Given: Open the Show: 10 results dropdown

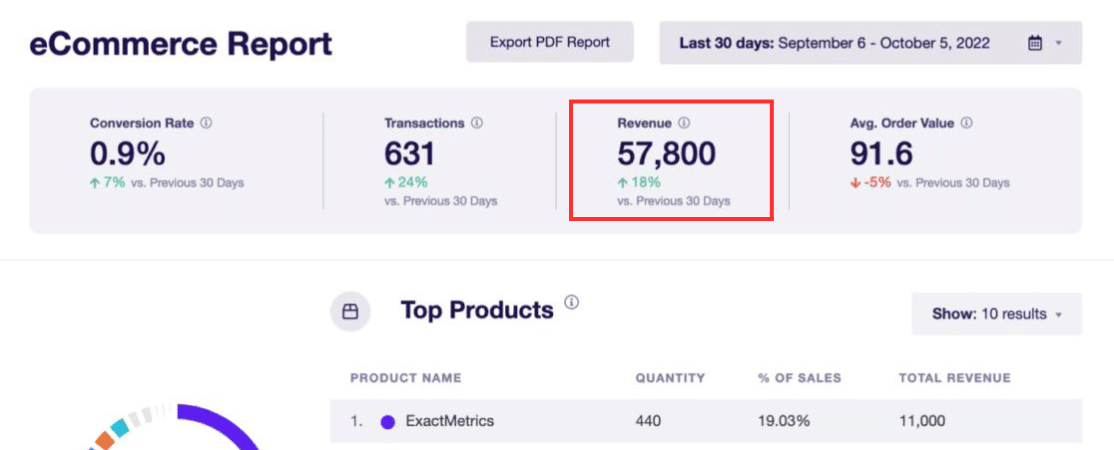Looking at the screenshot, I should pos(997,314).
